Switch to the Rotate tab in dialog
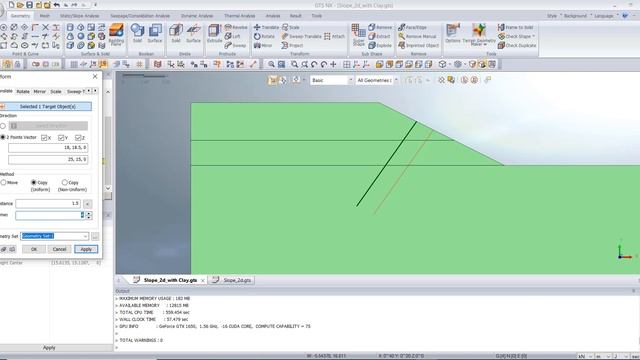Screen dimensions: 640x360 click(x=23, y=91)
